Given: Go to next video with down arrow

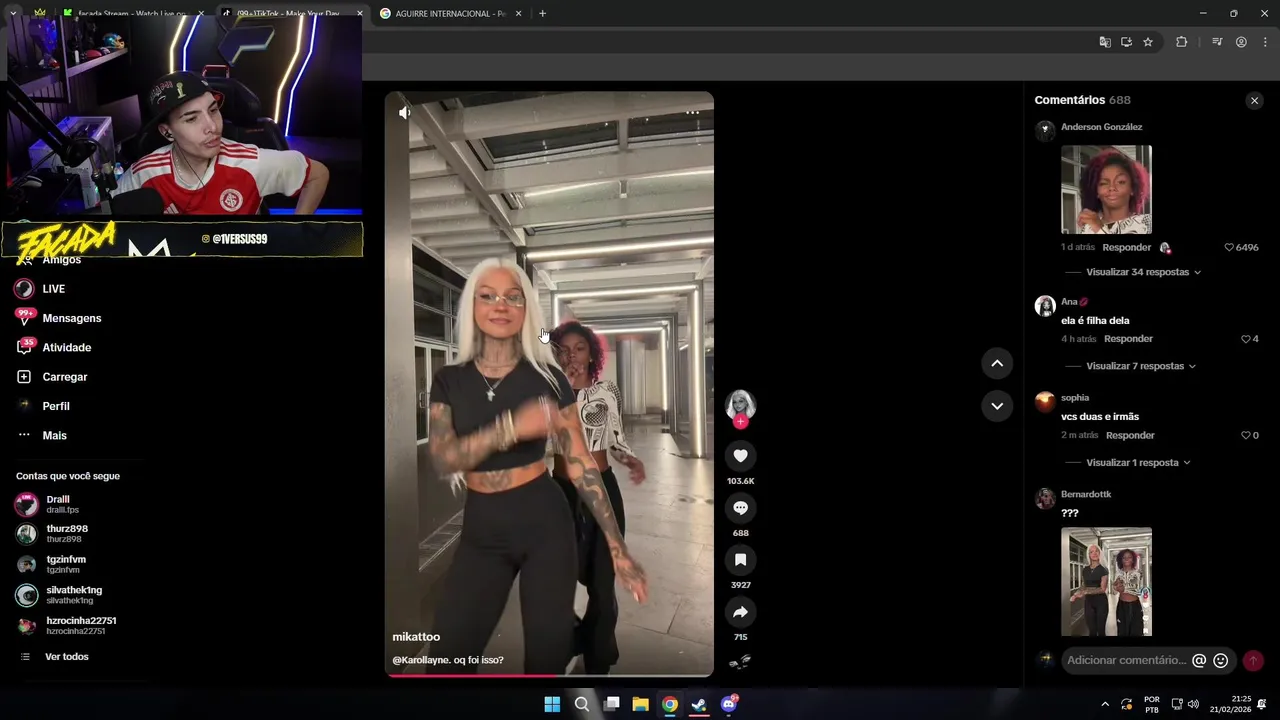Looking at the screenshot, I should (997, 406).
